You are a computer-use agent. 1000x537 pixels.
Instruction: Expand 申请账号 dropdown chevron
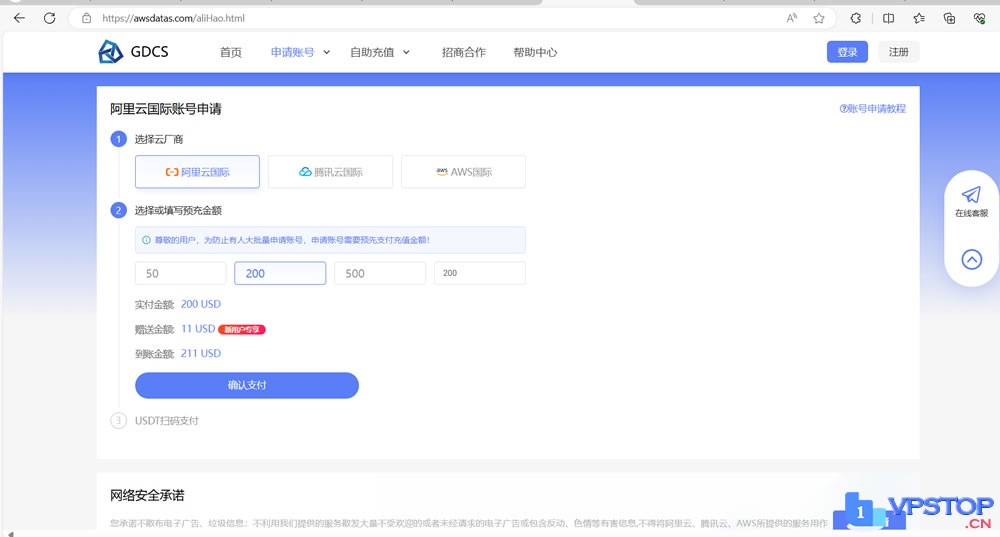(327, 52)
